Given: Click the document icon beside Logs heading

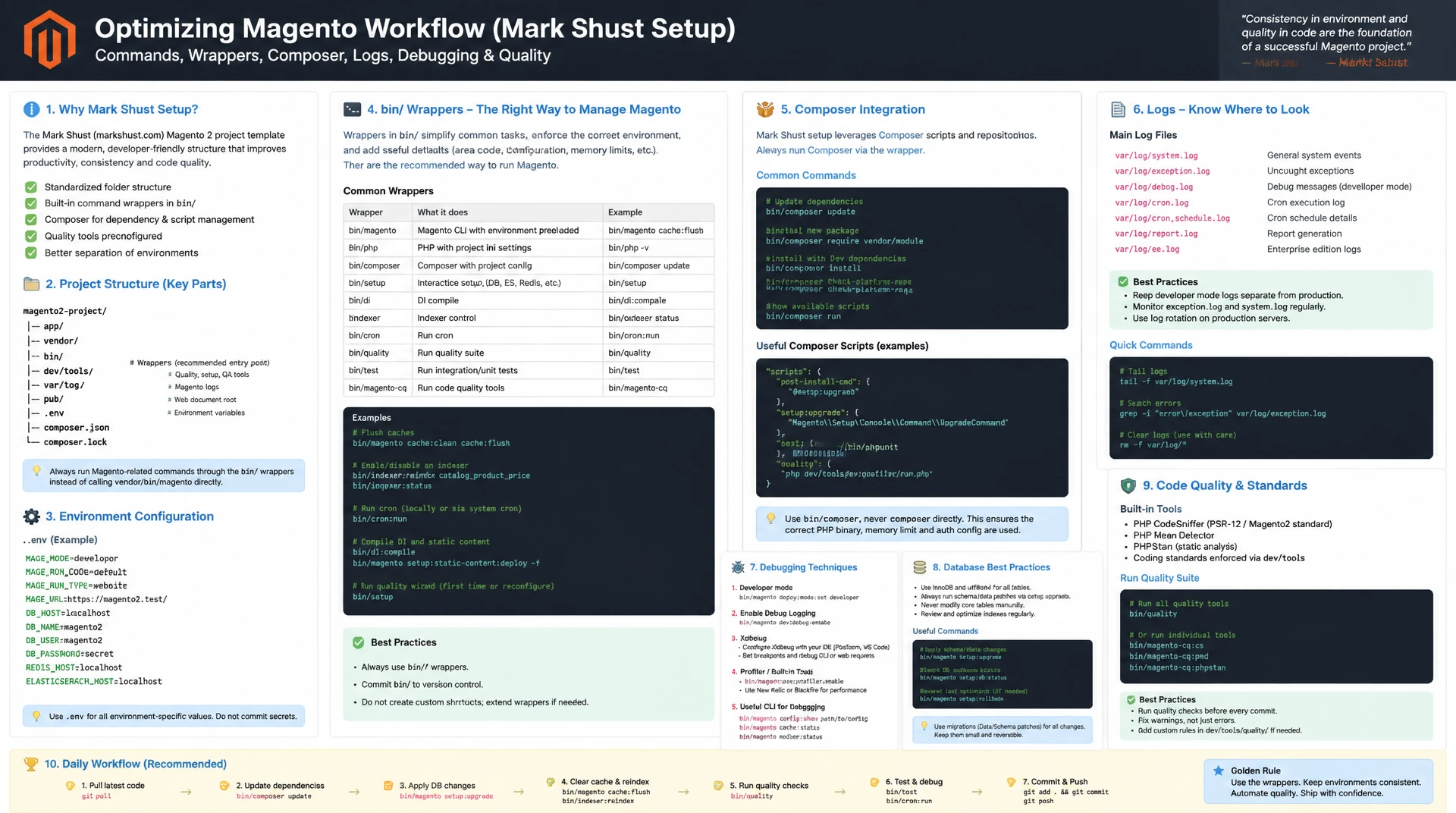Looking at the screenshot, I should (x=1118, y=109).
